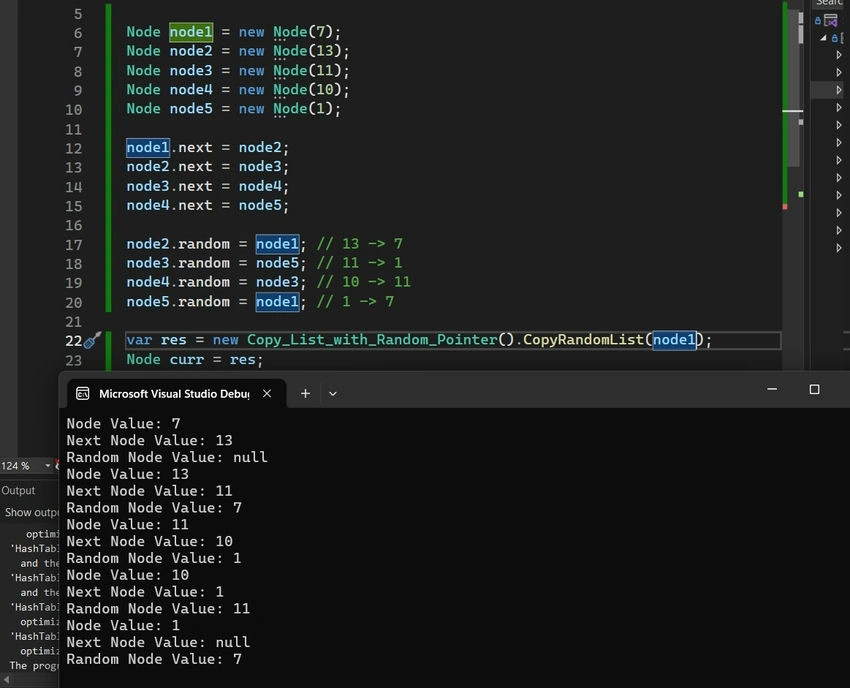The width and height of the screenshot is (850, 688).
Task: Click the Output panel title
Action: (18, 491)
